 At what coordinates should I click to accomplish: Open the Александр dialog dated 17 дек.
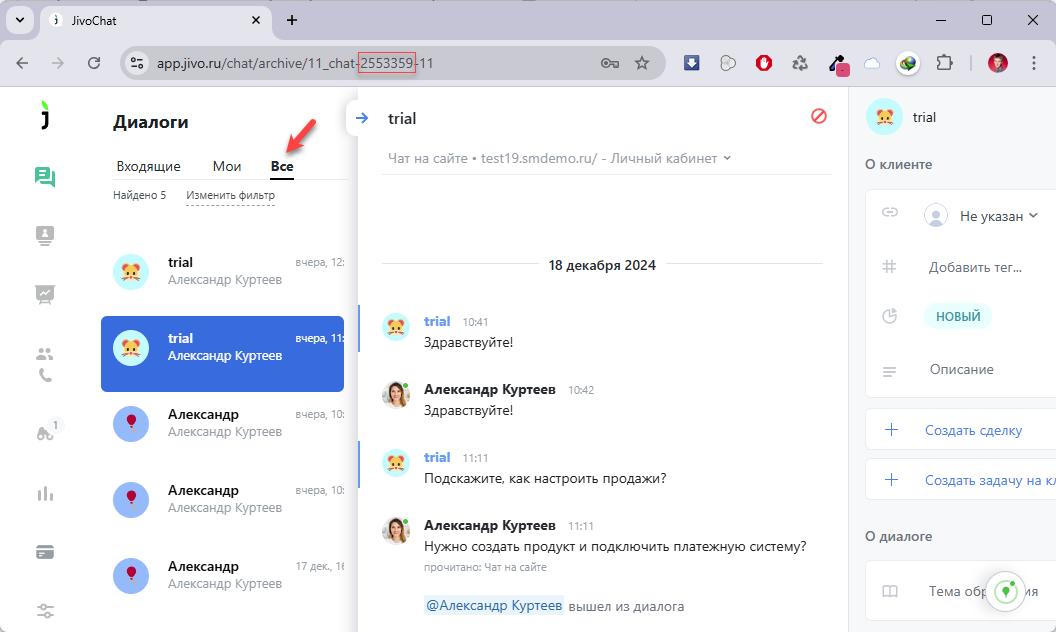coord(222,575)
